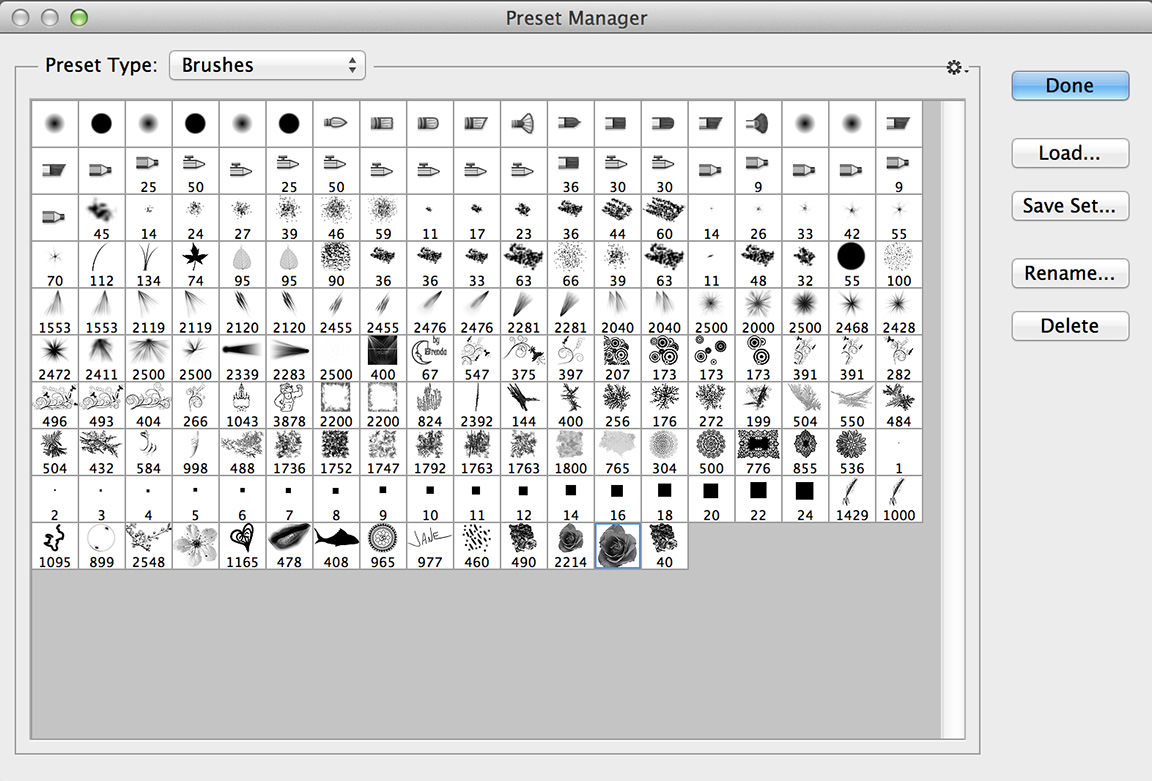Select the feather brush 1000
Image resolution: width=1152 pixels, height=781 pixels.
click(x=899, y=499)
